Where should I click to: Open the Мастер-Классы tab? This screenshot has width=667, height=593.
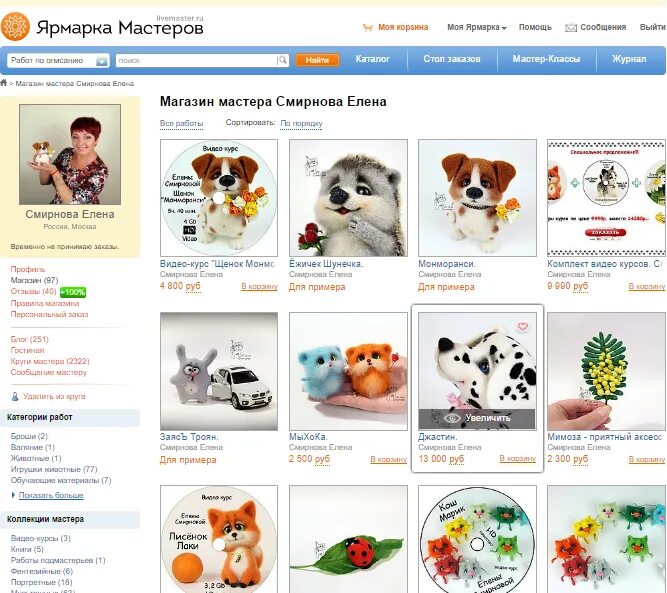(x=546, y=59)
